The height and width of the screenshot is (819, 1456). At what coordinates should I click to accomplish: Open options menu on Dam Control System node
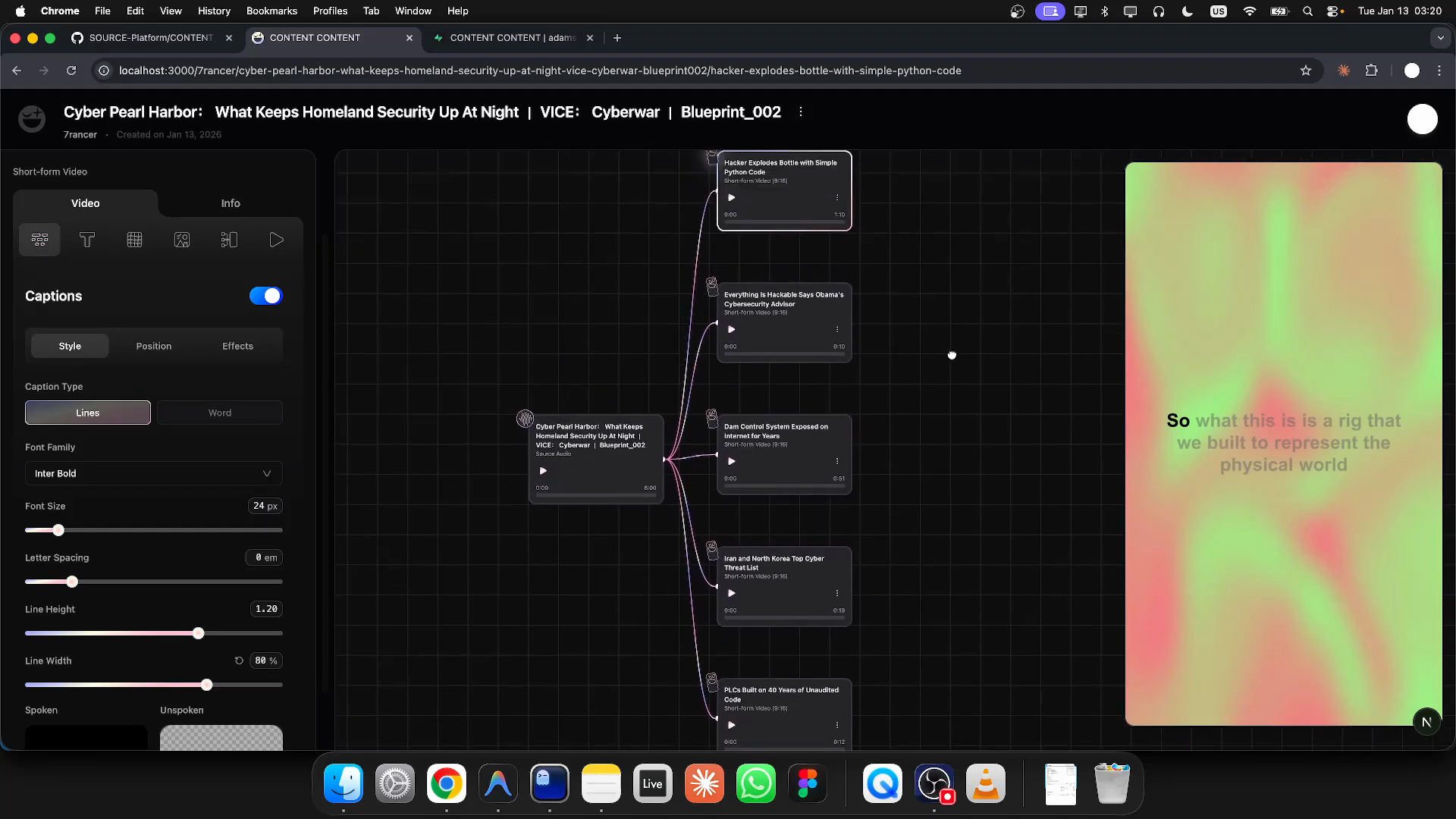pos(837,461)
